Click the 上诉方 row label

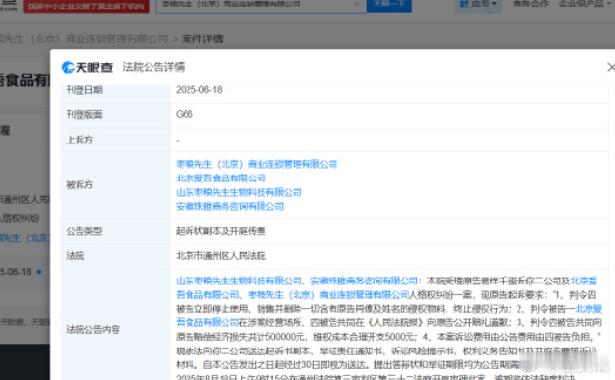pyautogui.click(x=80, y=140)
